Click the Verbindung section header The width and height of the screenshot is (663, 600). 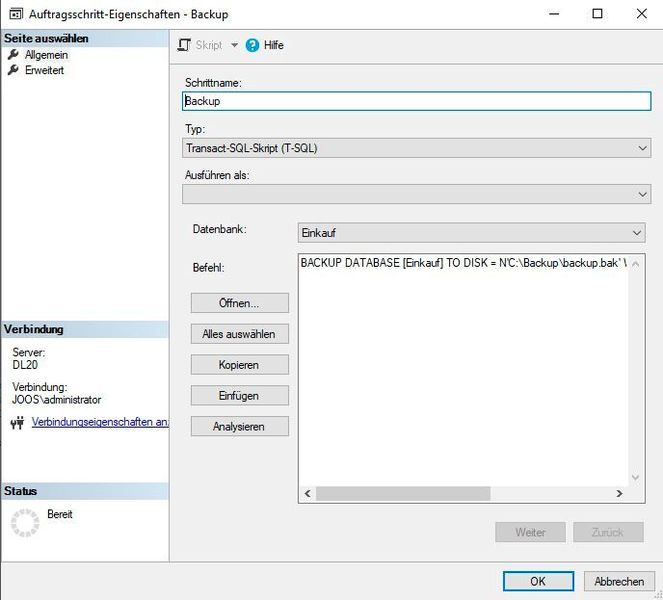(85, 329)
